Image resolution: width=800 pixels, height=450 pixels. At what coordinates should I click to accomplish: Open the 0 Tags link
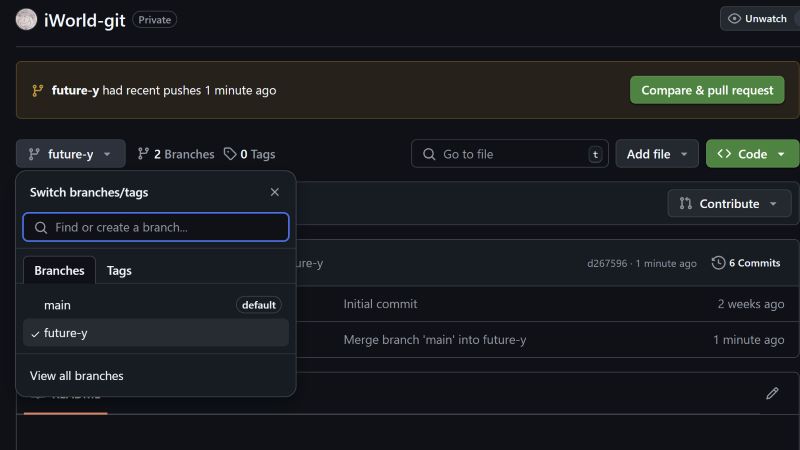pos(249,154)
